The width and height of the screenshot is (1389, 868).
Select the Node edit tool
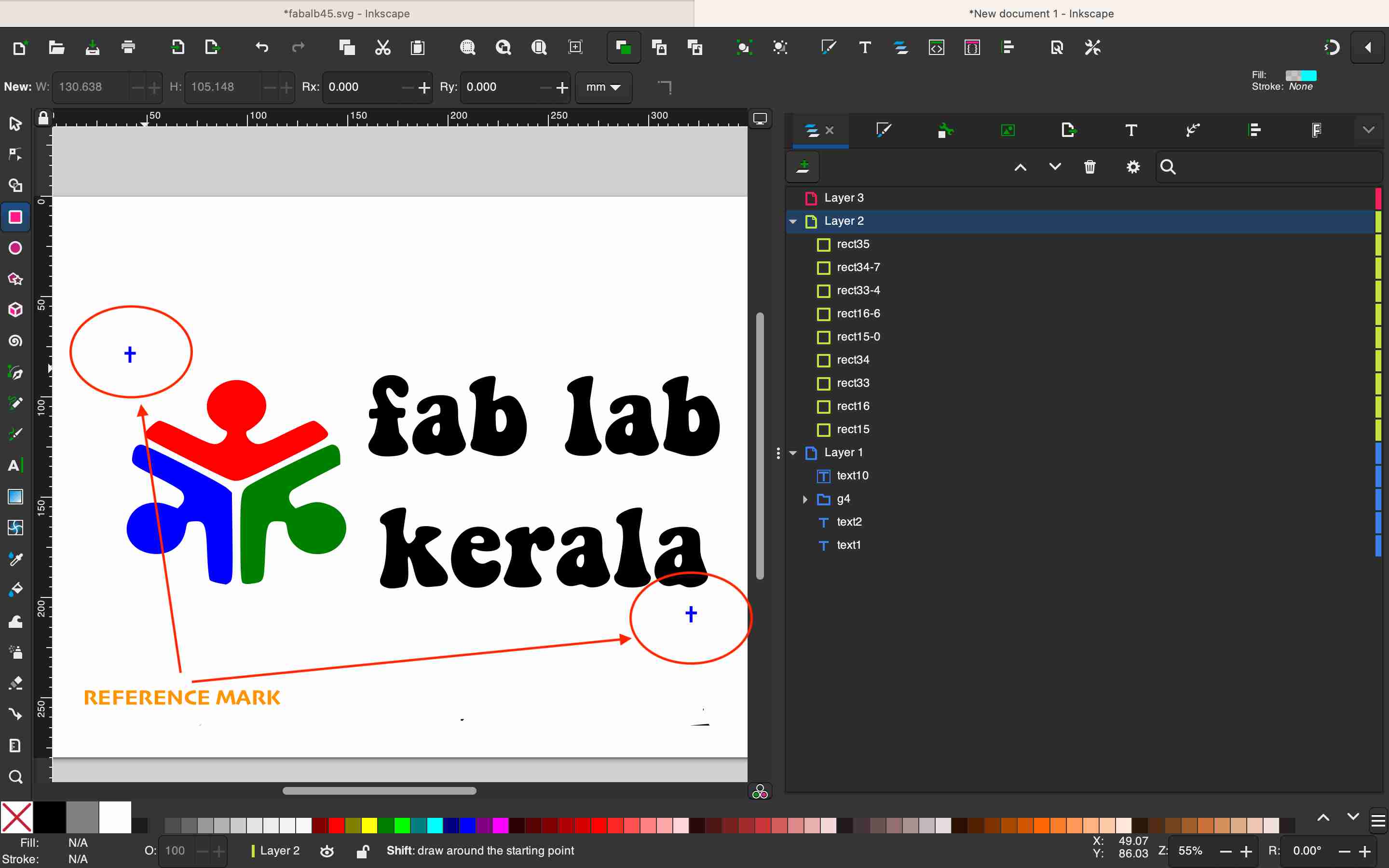(x=15, y=154)
